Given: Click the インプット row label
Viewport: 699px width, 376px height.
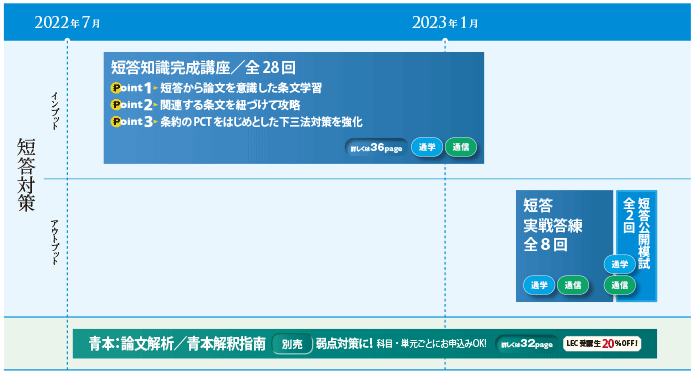Looking at the screenshot, I should [55, 111].
